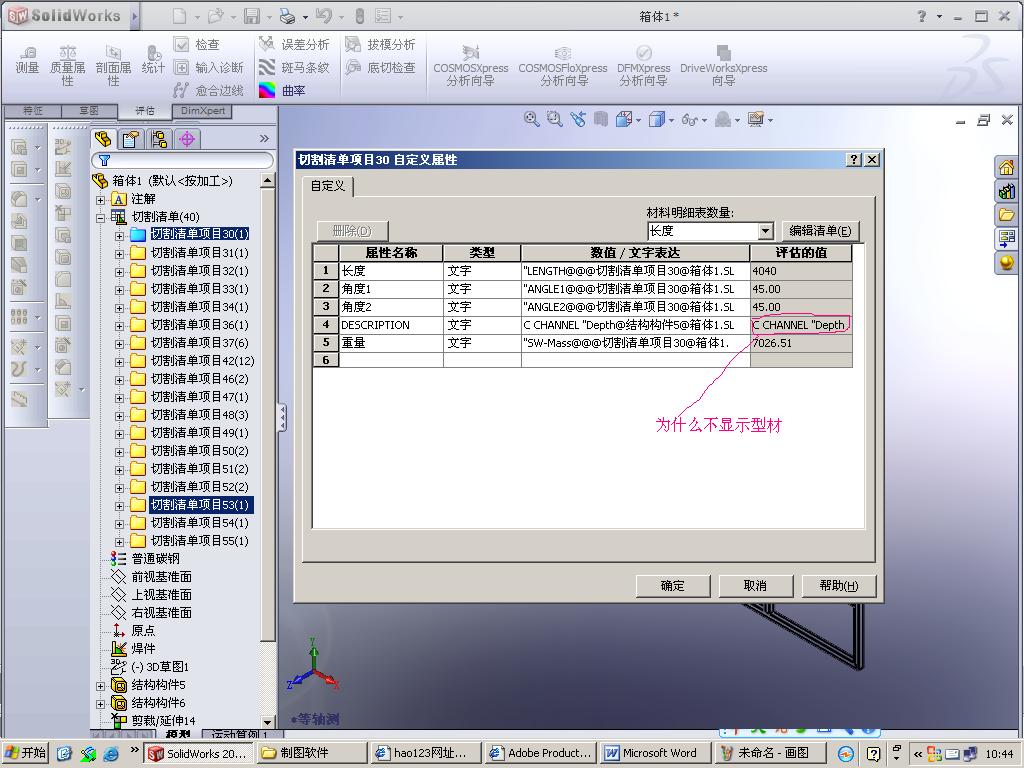Click the tree filter funnel icon
Screen dimensions: 1024x768
point(104,160)
